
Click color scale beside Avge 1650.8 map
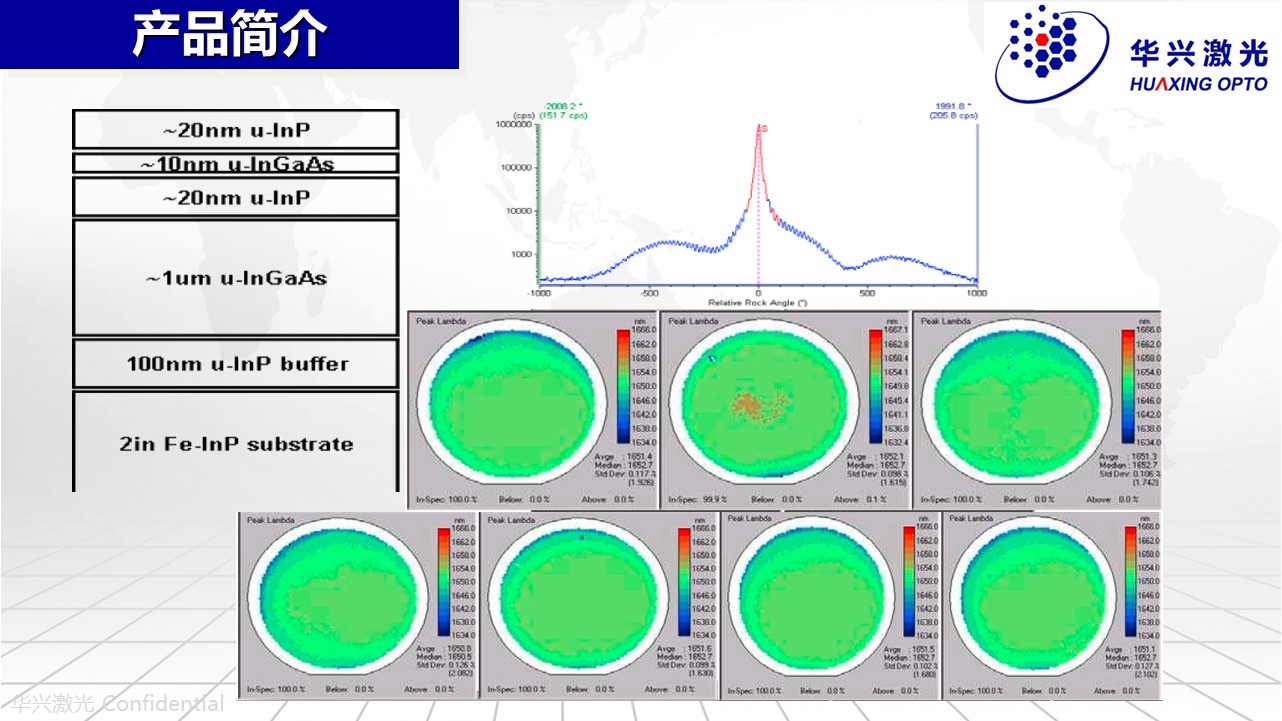click(444, 581)
